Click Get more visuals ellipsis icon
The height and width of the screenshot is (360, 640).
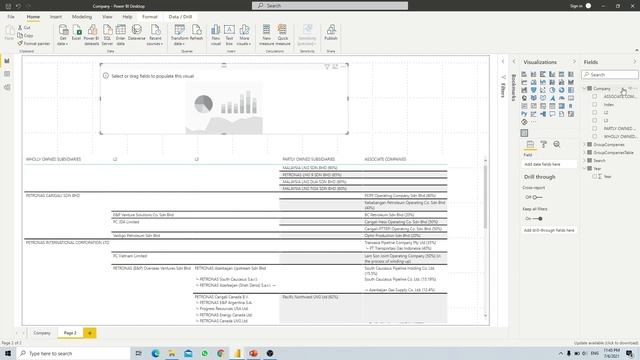(x=533, y=122)
